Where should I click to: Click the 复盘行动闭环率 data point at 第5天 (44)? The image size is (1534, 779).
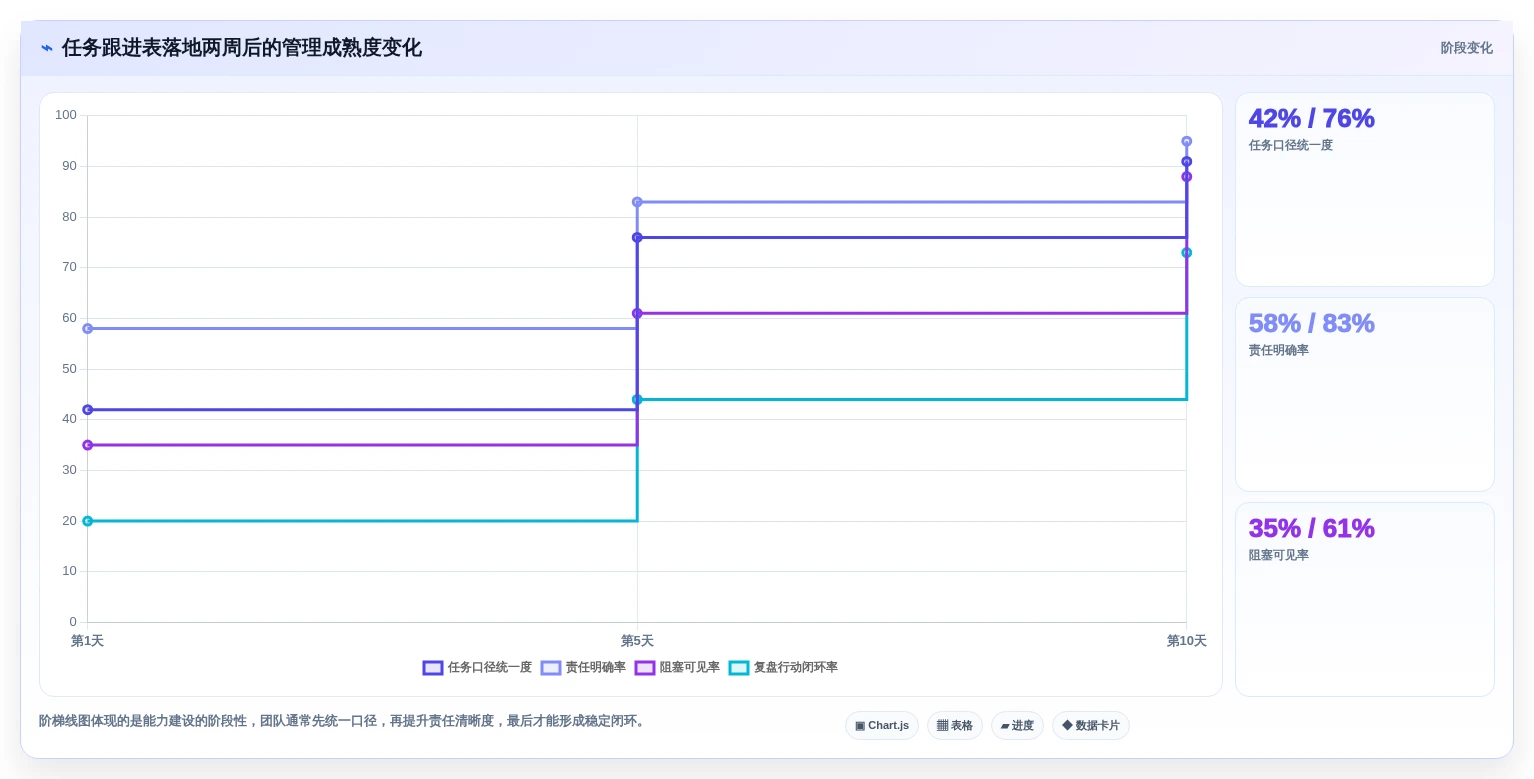click(x=637, y=399)
